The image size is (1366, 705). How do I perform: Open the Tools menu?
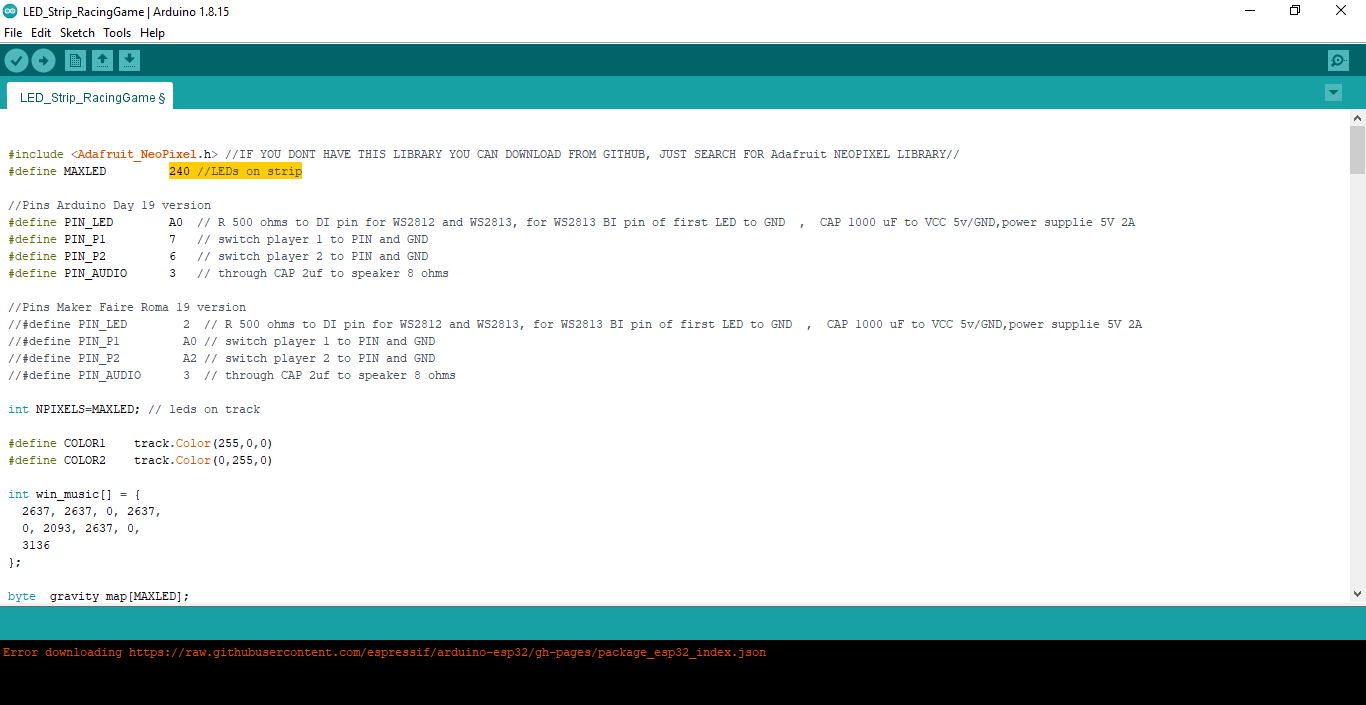[x=117, y=32]
